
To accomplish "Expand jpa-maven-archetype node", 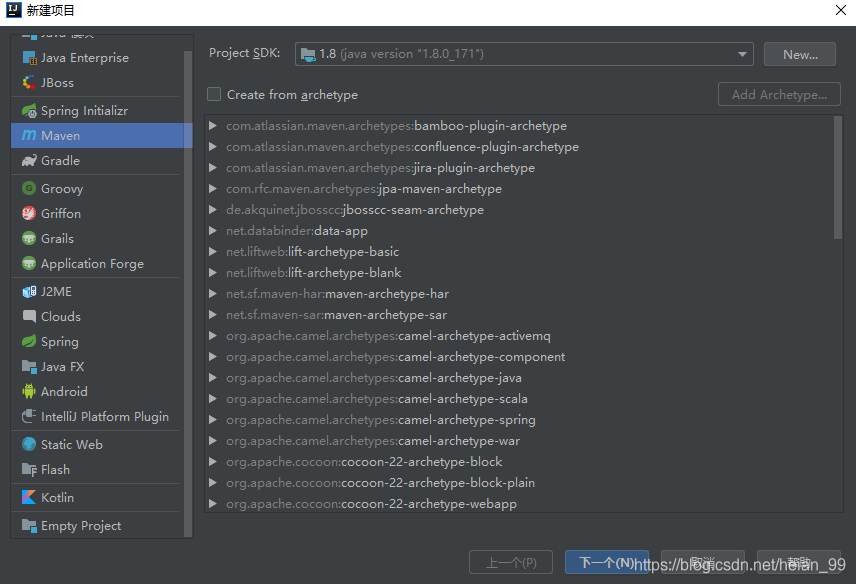I will [x=213, y=189].
